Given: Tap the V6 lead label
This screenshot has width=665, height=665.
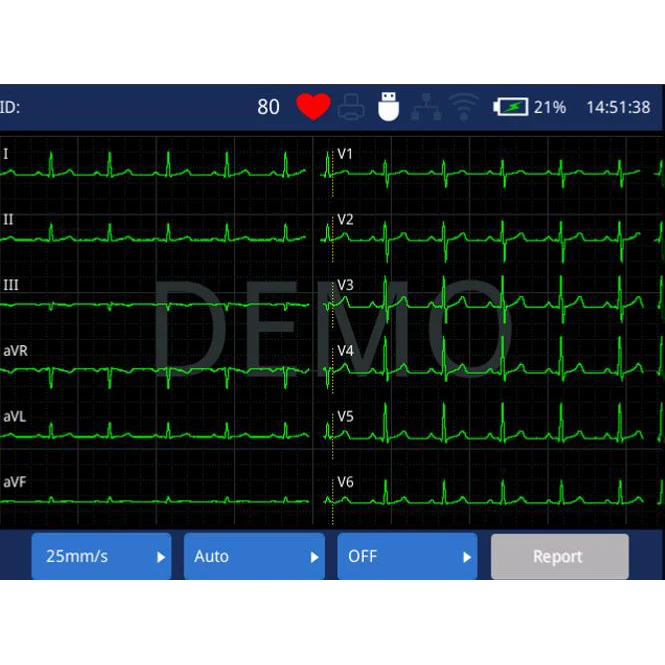Looking at the screenshot, I should coord(345,482).
